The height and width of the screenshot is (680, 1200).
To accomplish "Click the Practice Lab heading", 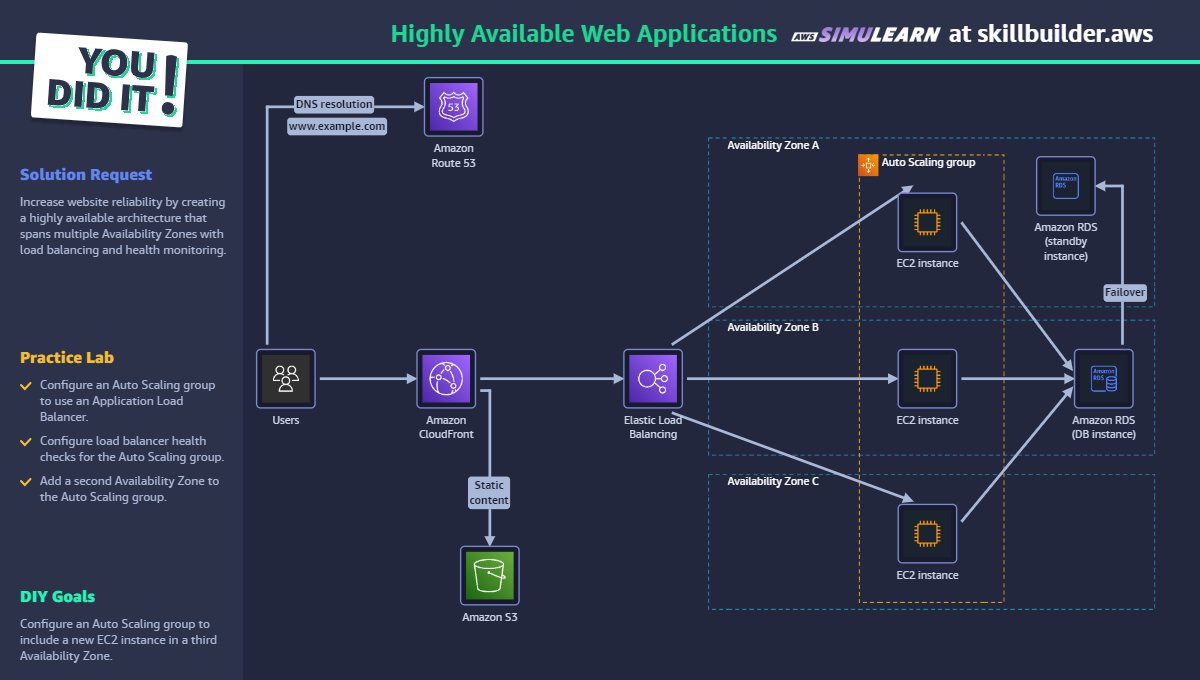I will coord(67,357).
